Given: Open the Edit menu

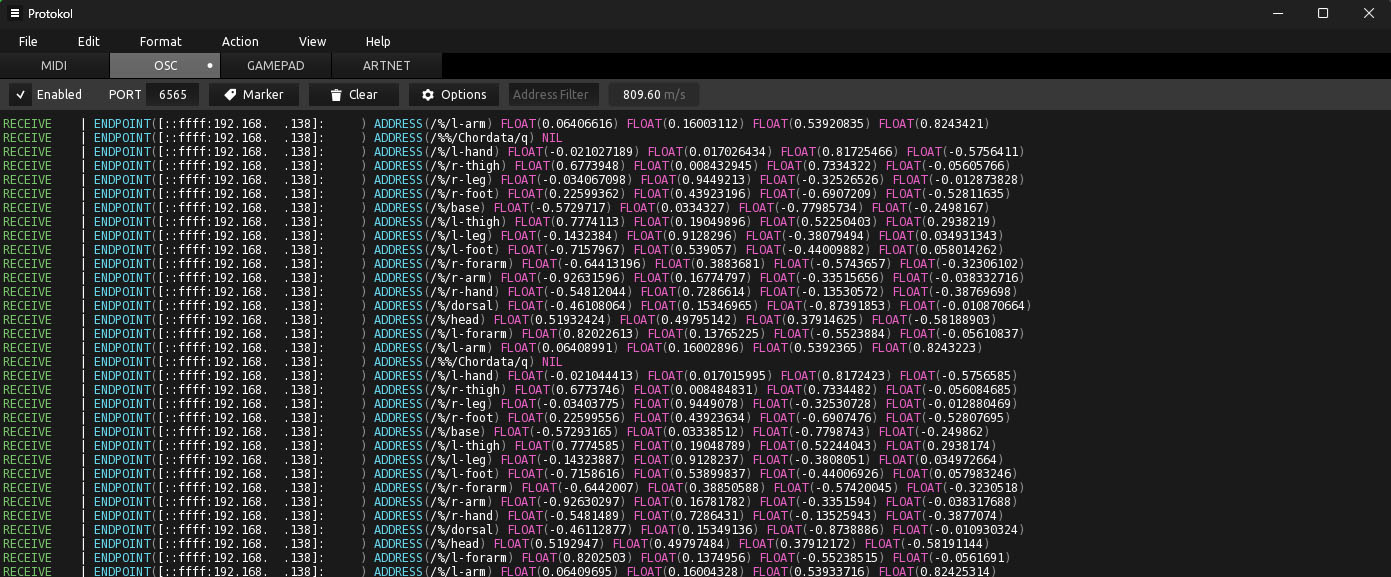Looking at the screenshot, I should (x=89, y=41).
